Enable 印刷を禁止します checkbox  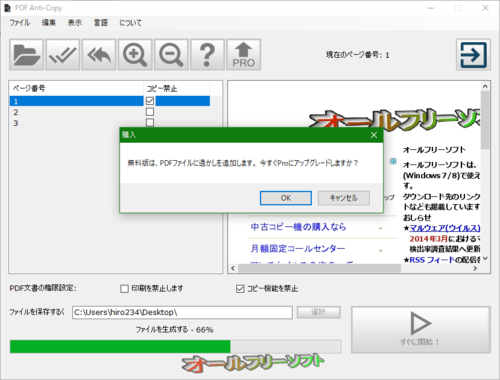click(124, 289)
